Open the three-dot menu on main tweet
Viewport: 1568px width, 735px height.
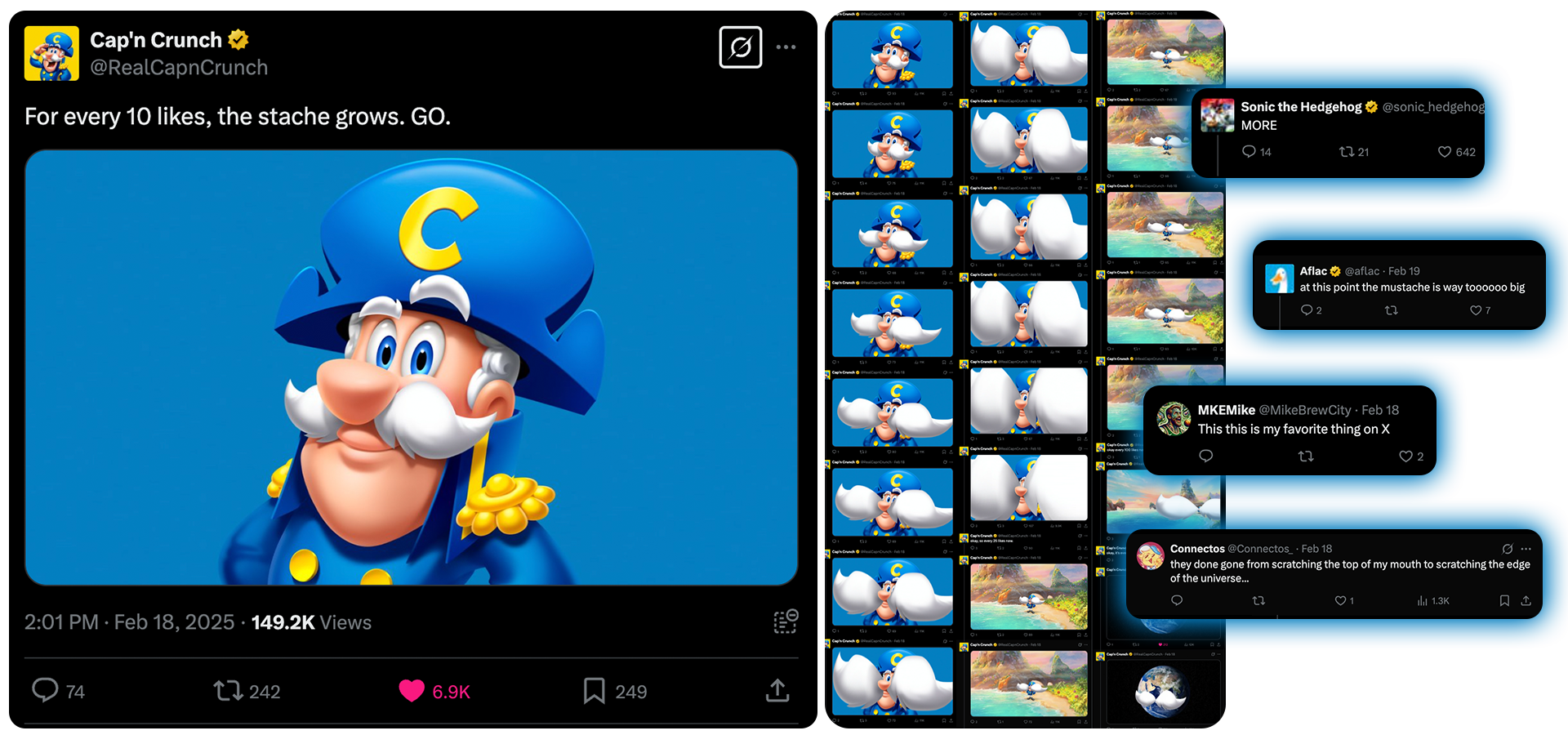tap(786, 47)
